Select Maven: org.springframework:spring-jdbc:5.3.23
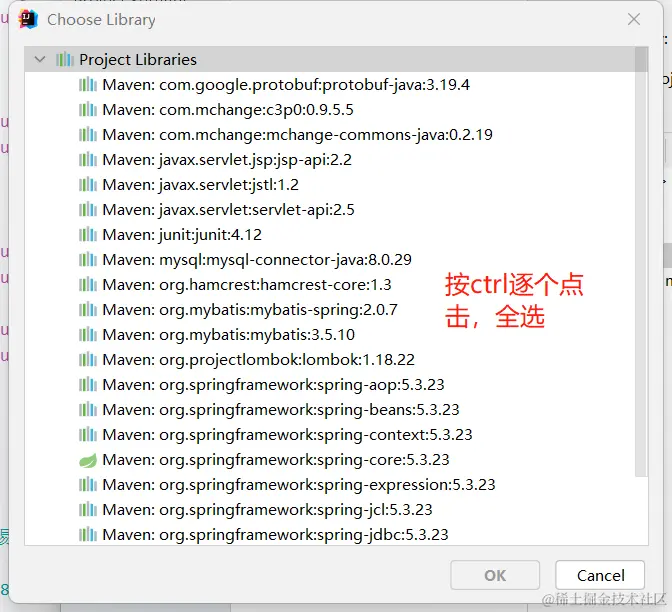Screen dimensions: 672x612 [x=276, y=534]
